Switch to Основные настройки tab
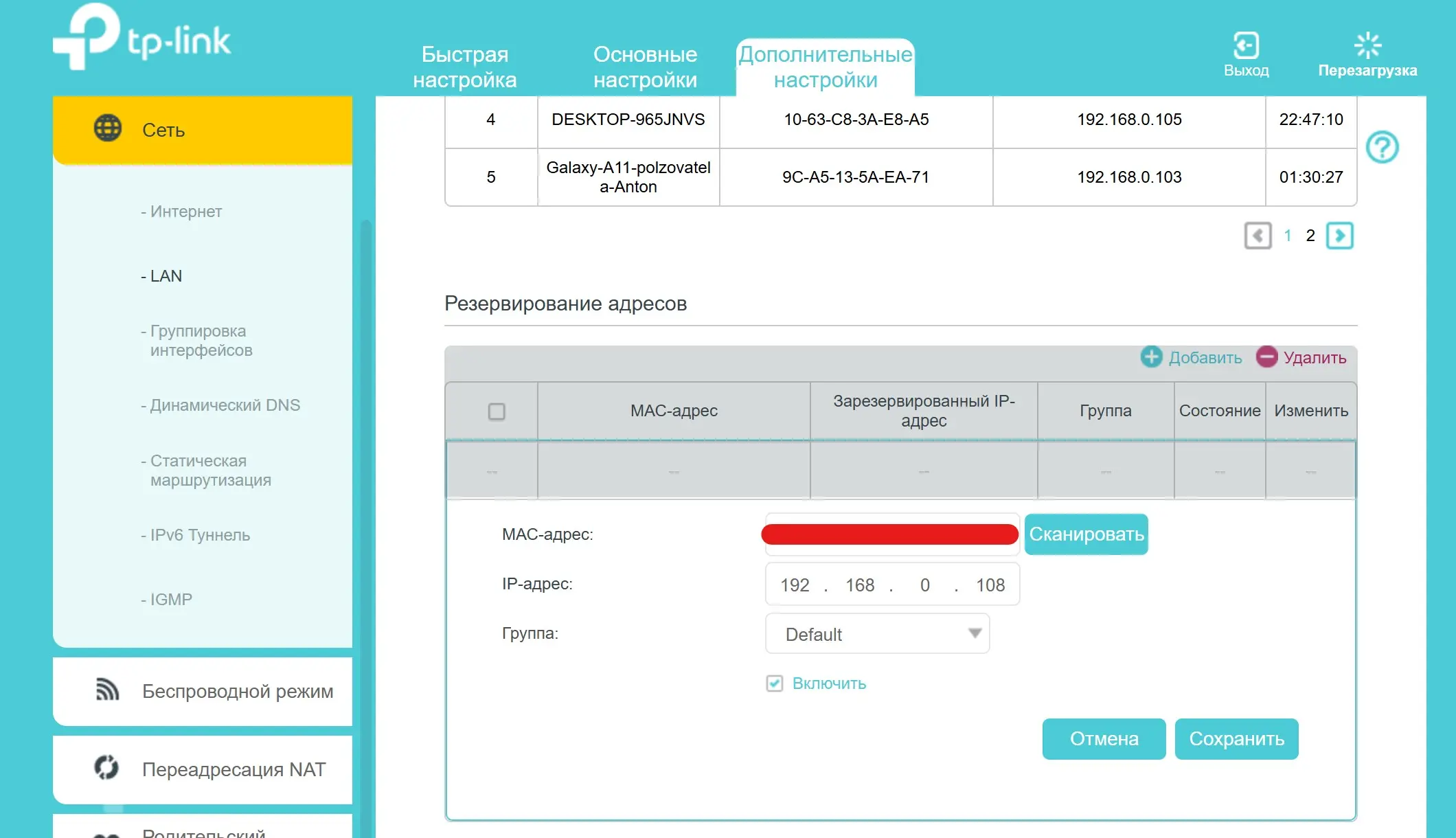1456x838 pixels. (x=645, y=67)
